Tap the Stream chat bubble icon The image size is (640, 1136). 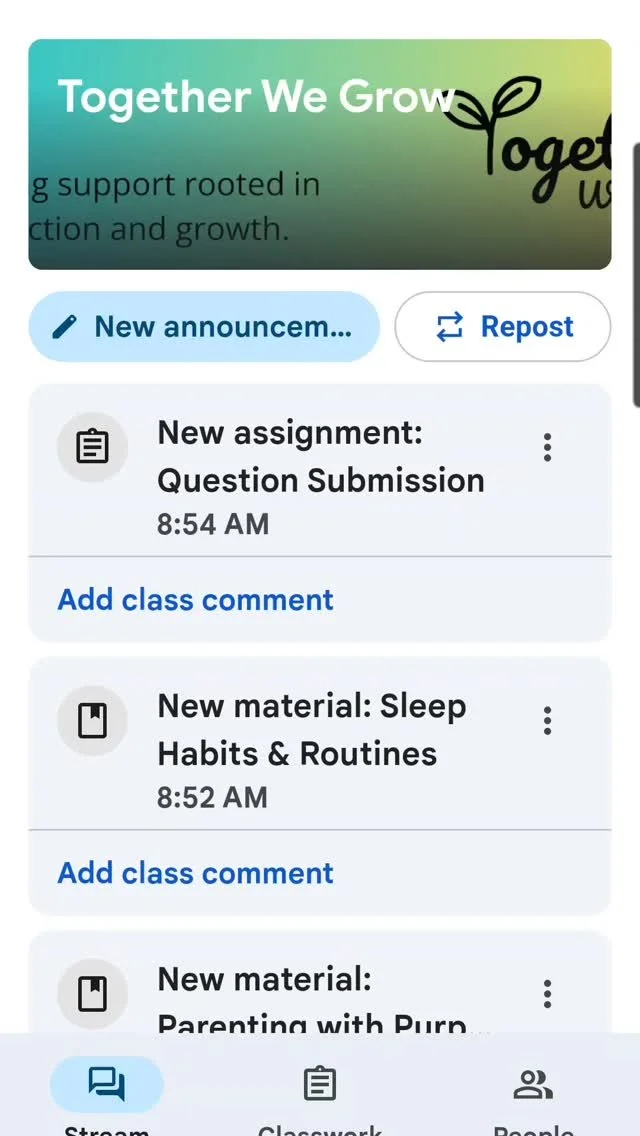(106, 1084)
